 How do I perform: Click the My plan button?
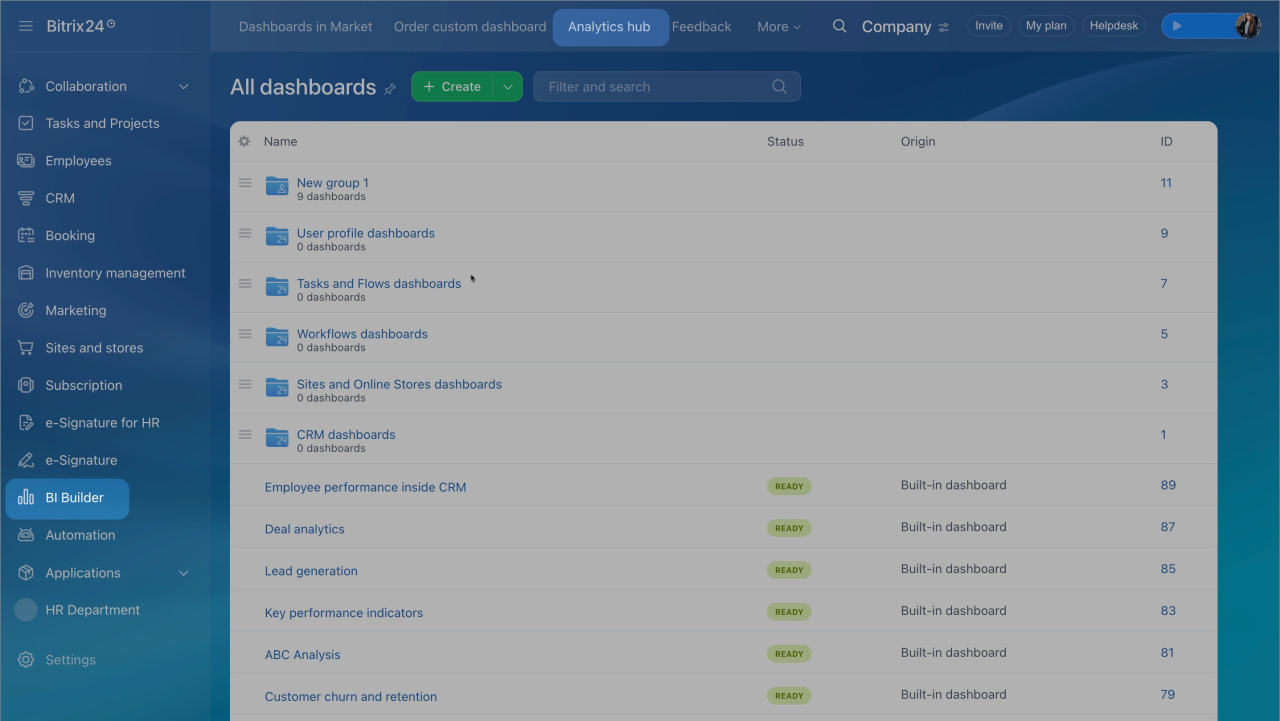(x=1047, y=26)
